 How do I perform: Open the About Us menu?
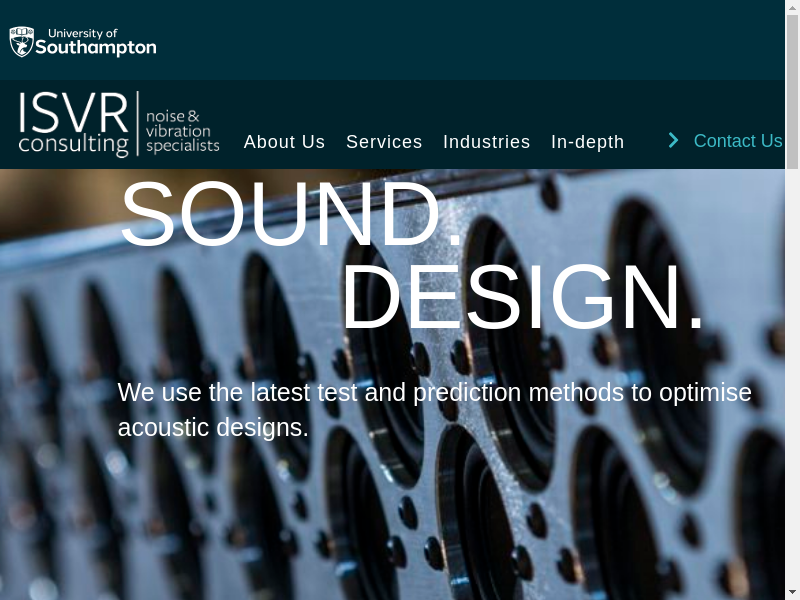pyautogui.click(x=284, y=142)
